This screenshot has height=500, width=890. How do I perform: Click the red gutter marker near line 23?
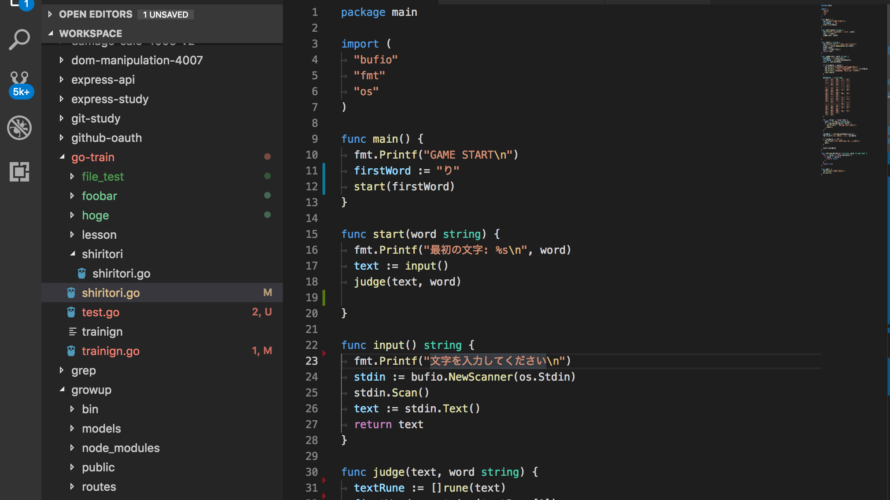pyautogui.click(x=324, y=353)
